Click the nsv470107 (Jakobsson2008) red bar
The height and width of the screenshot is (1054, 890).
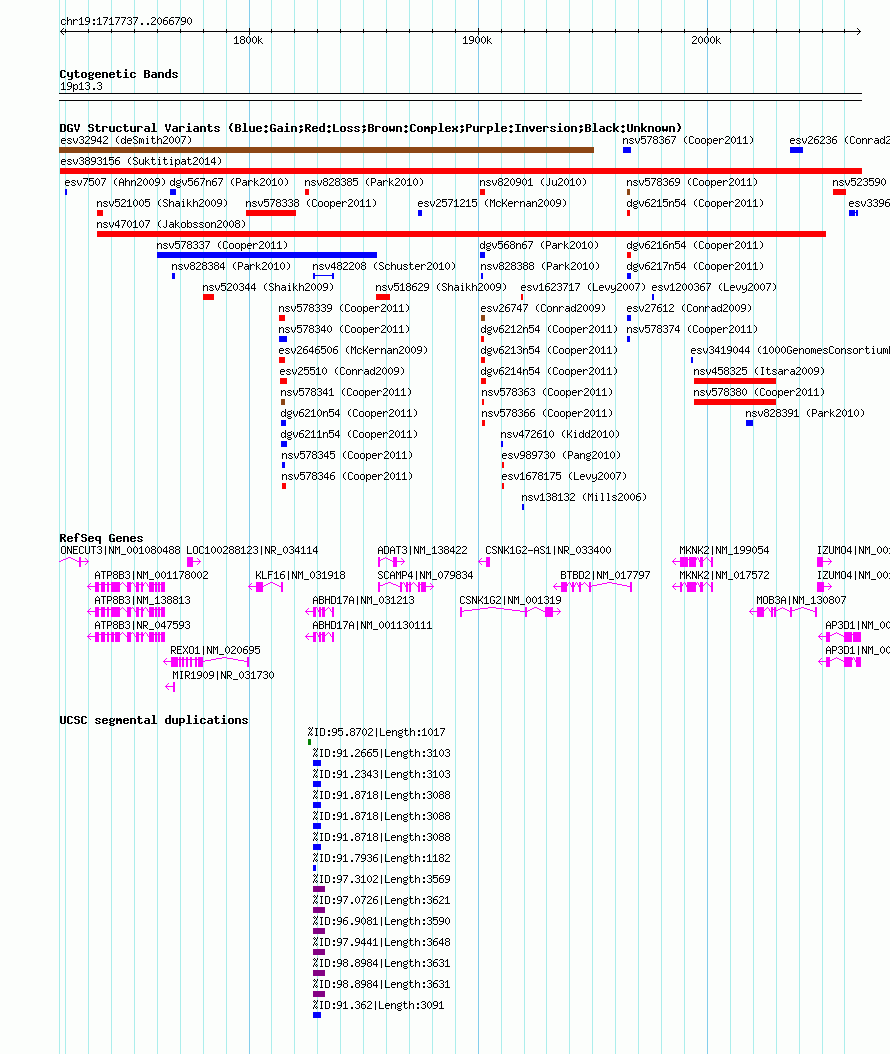461,234
